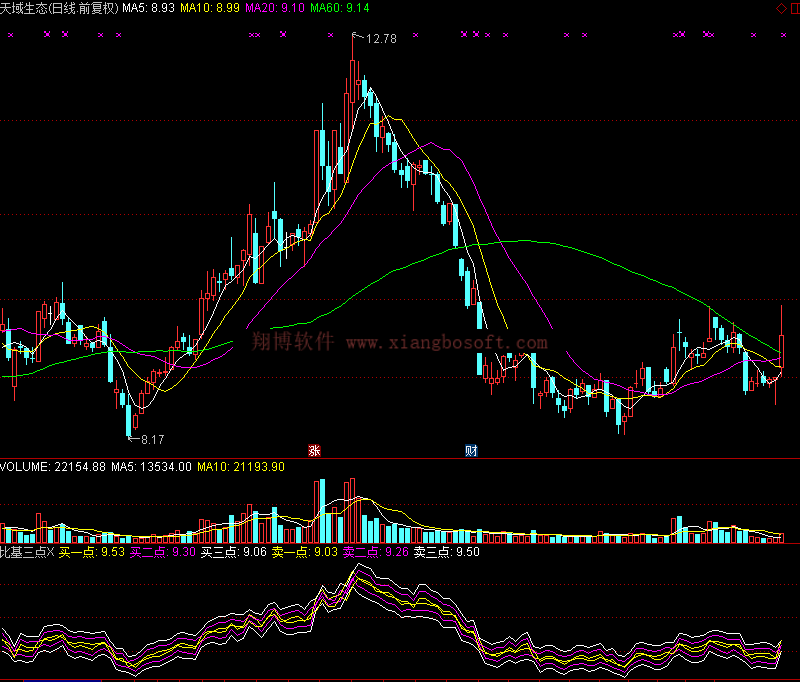This screenshot has width=800, height=682.
Task: Click the chart title 天域生态(日线.前复权)
Action: (x=59, y=8)
